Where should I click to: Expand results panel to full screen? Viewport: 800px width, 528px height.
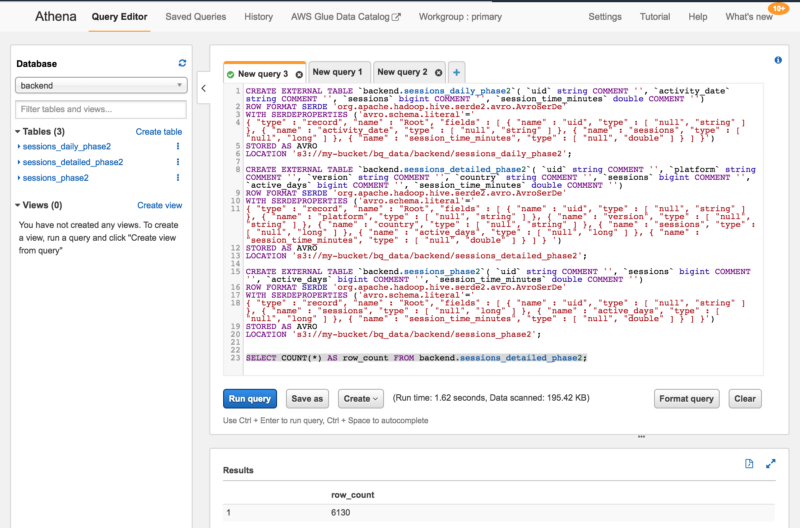pyautogui.click(x=771, y=464)
